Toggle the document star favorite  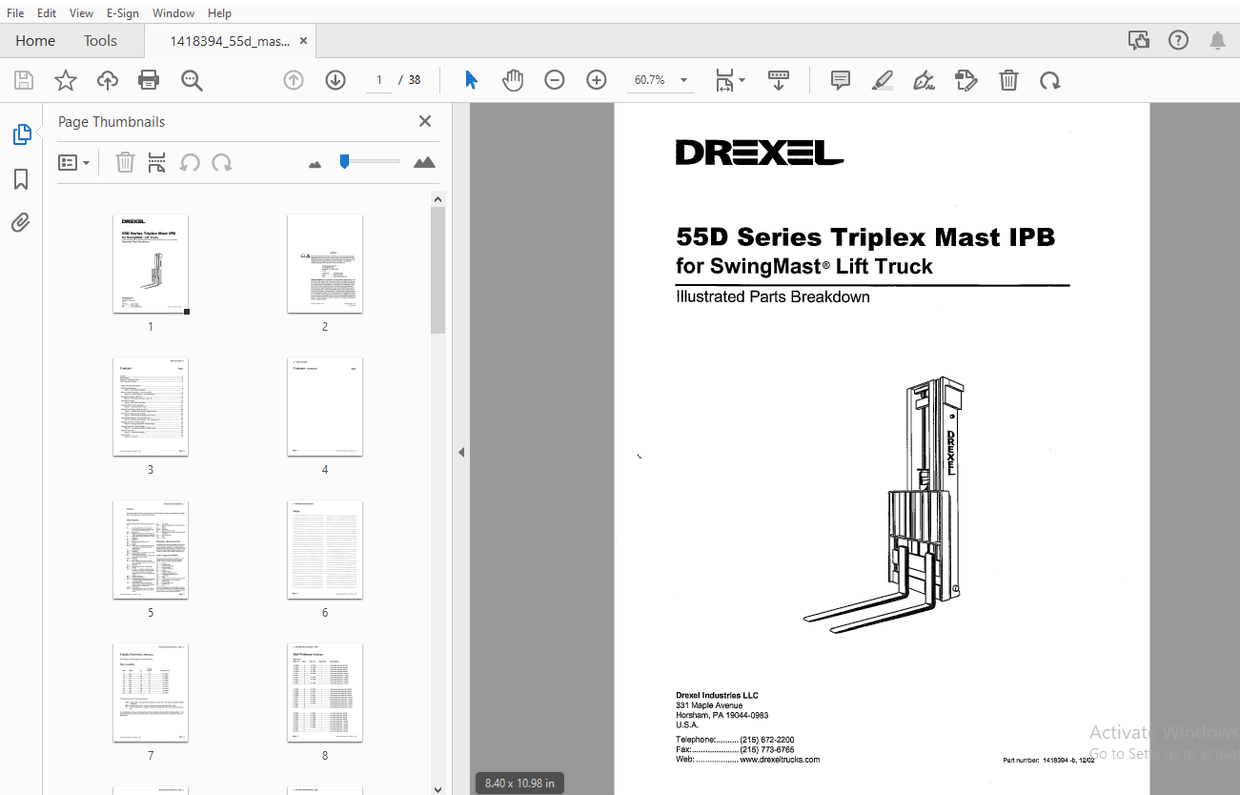65,80
